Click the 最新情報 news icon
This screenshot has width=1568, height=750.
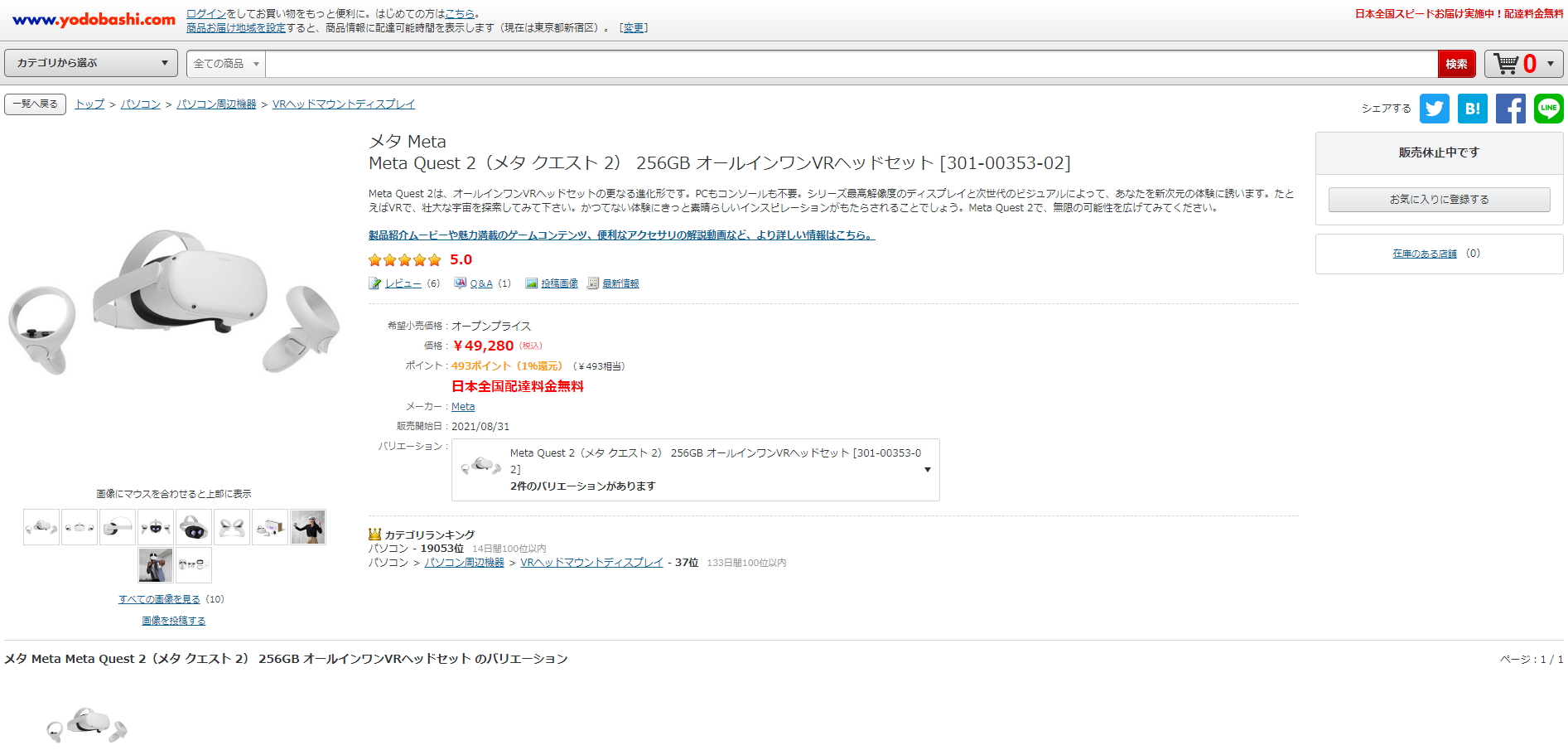click(591, 283)
